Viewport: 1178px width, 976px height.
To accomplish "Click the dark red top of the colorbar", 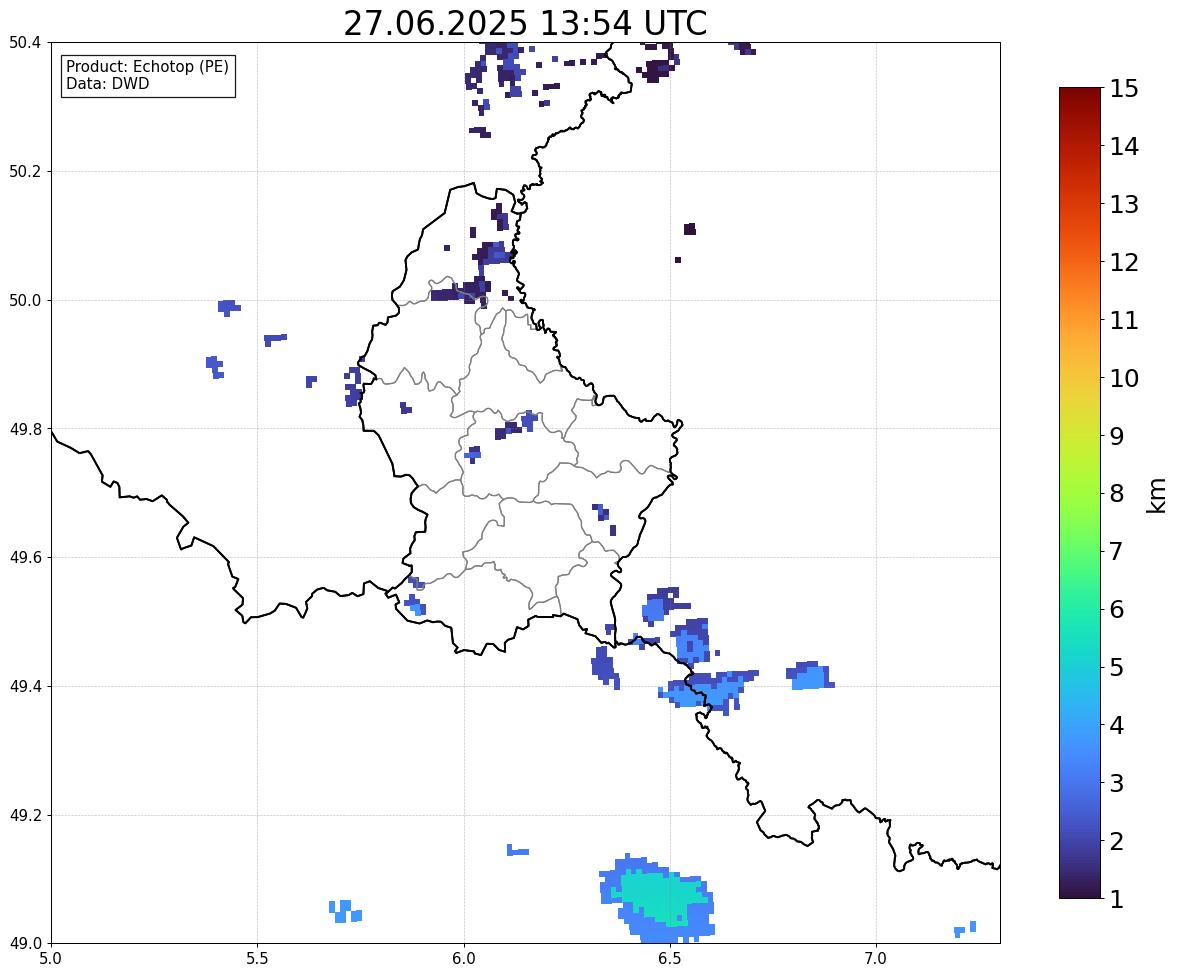I will point(1080,93).
